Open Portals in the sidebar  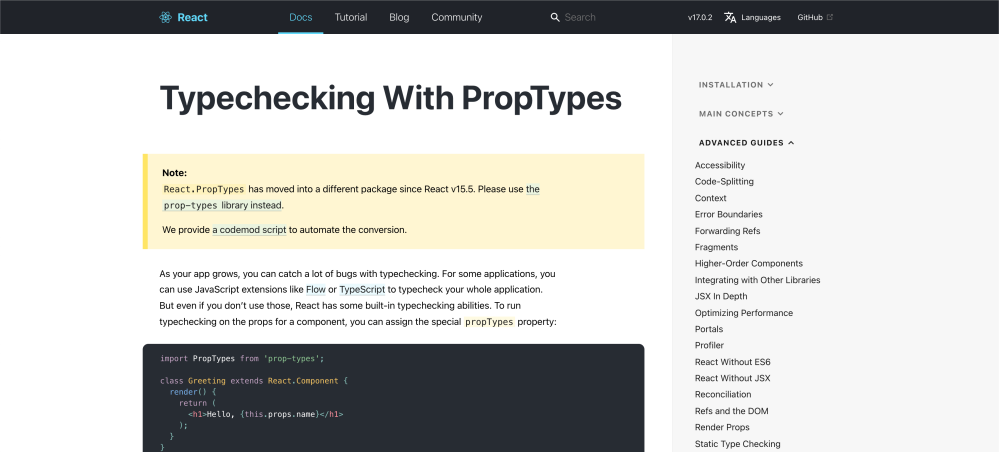[x=709, y=329]
